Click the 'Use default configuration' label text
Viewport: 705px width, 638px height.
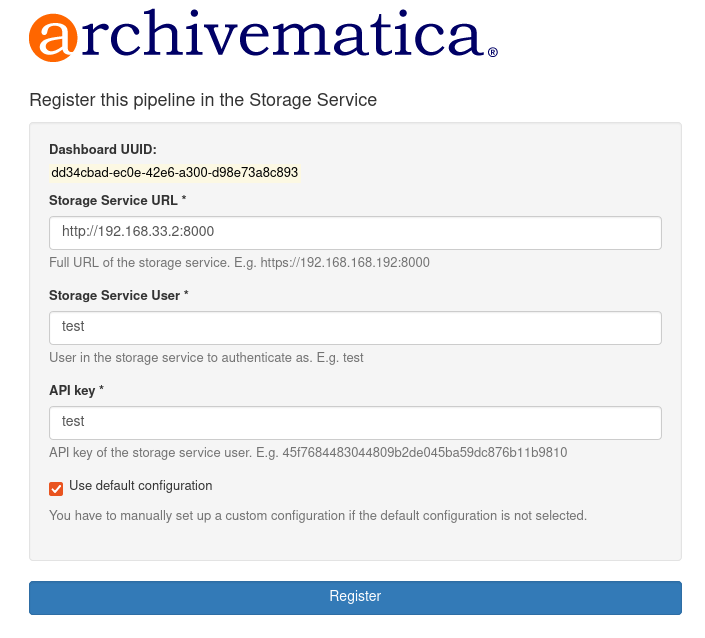click(141, 486)
